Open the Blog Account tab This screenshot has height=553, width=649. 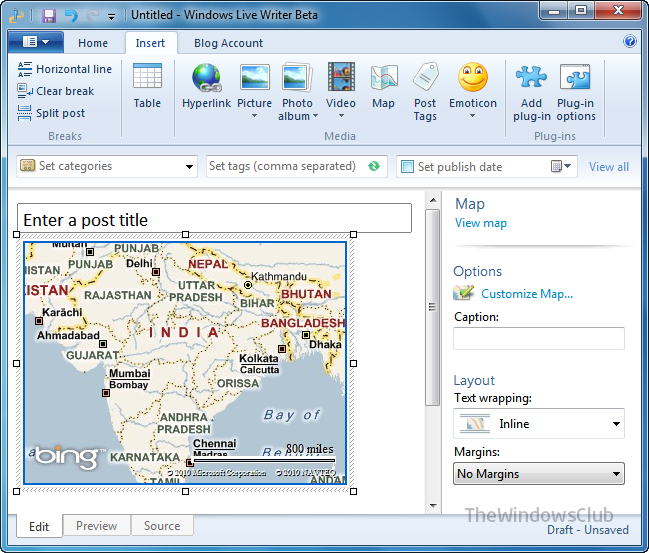point(228,43)
